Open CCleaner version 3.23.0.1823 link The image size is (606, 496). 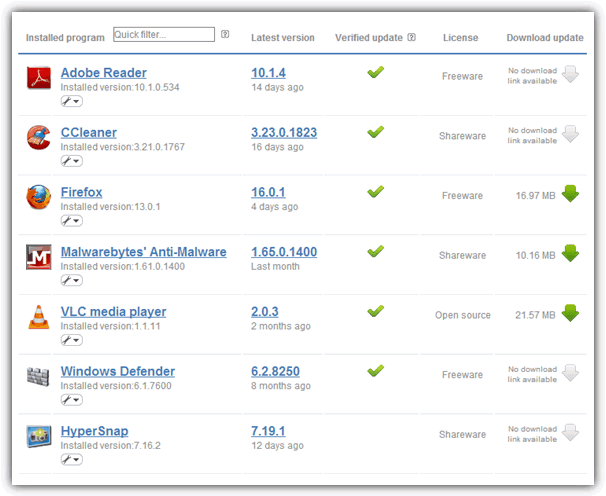(x=284, y=132)
